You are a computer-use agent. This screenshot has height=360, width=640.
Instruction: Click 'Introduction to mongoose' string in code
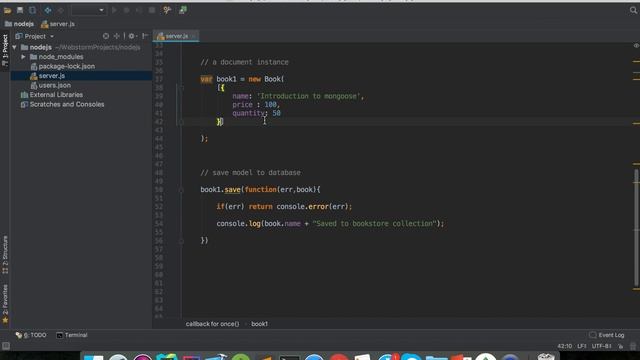pyautogui.click(x=310, y=96)
